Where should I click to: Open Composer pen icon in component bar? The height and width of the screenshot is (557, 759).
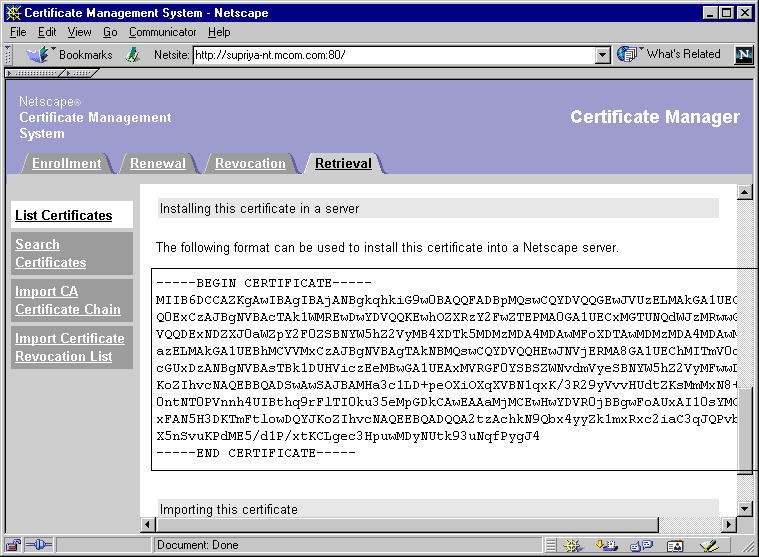click(709, 546)
